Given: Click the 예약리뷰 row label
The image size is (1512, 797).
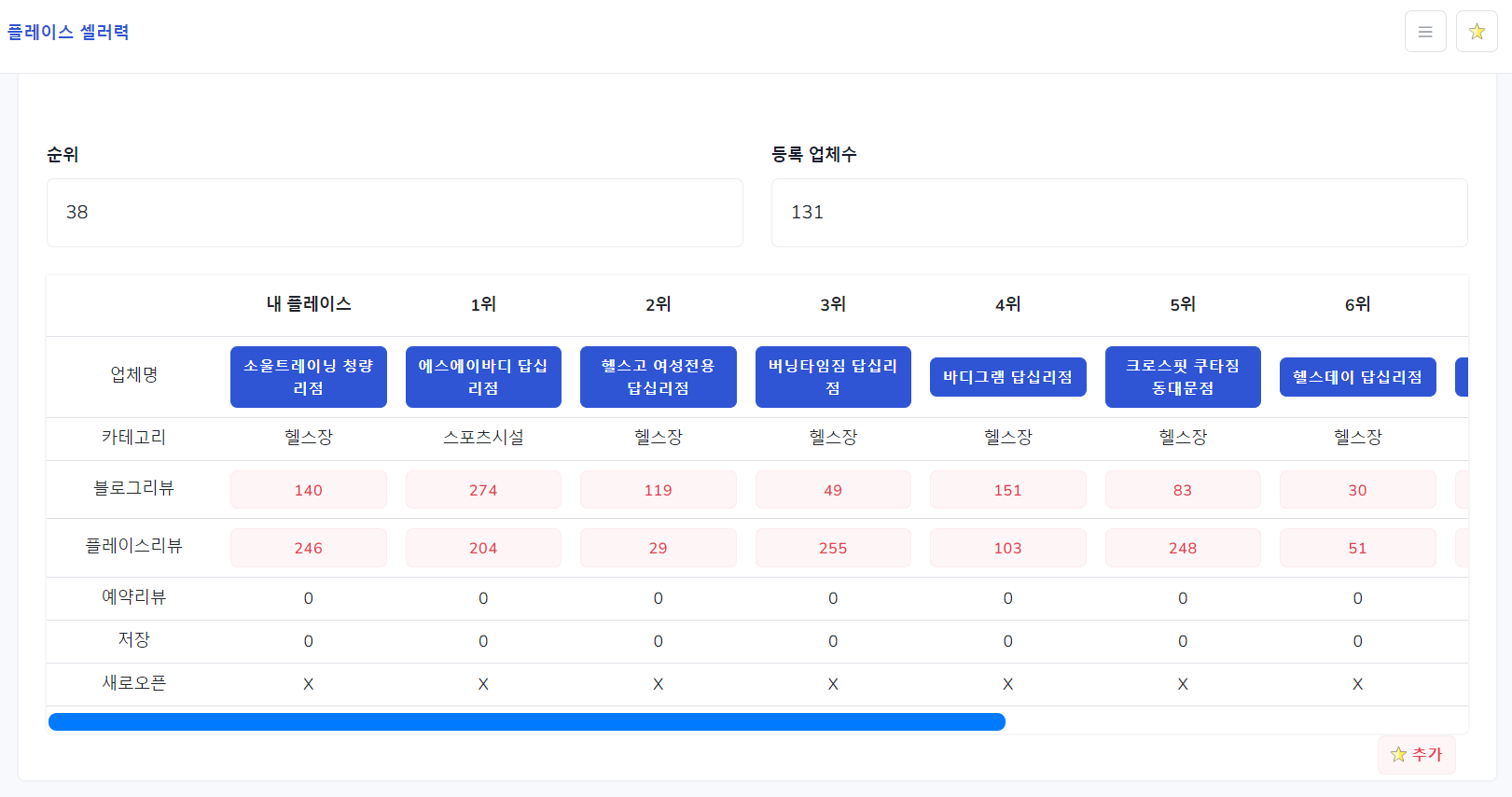Looking at the screenshot, I should coord(134,597).
